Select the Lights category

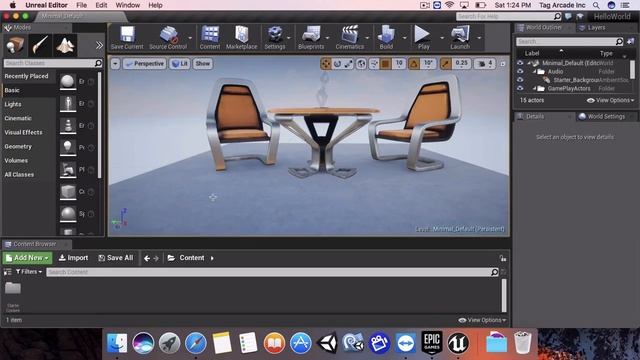coord(29,104)
